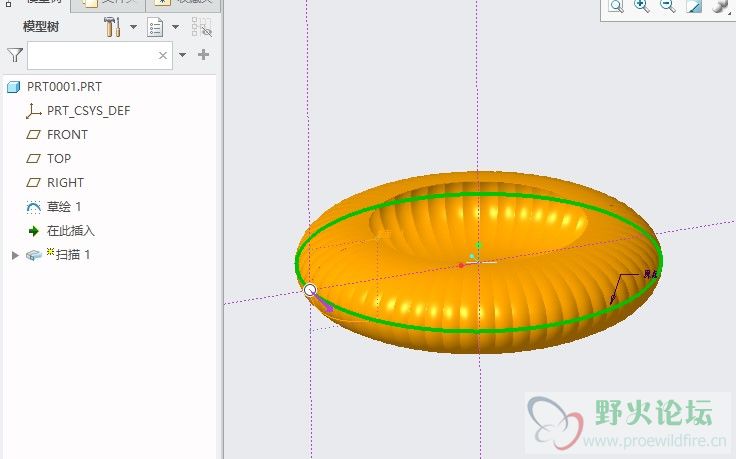Click the sketch icon beside 草绘 1

click(33, 207)
